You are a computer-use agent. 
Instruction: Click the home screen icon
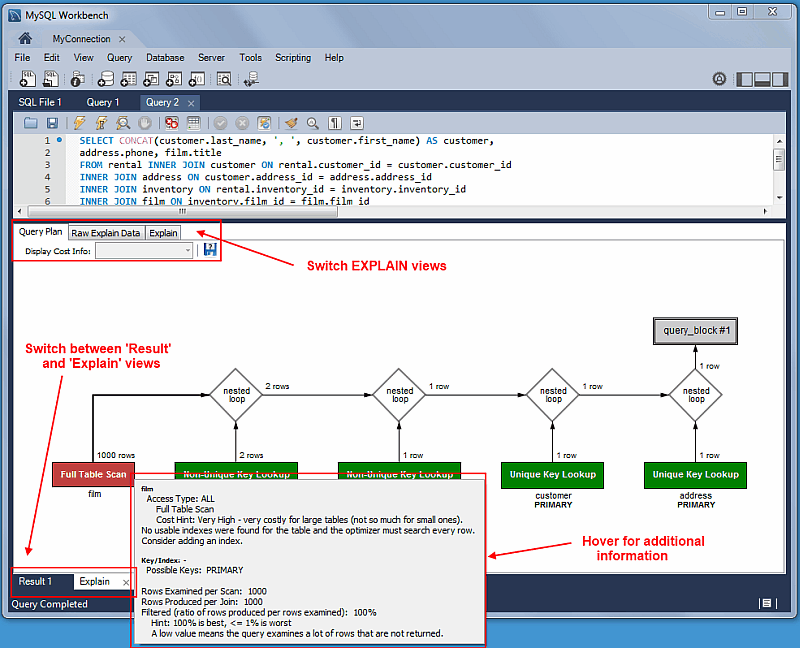pyautogui.click(x=25, y=38)
